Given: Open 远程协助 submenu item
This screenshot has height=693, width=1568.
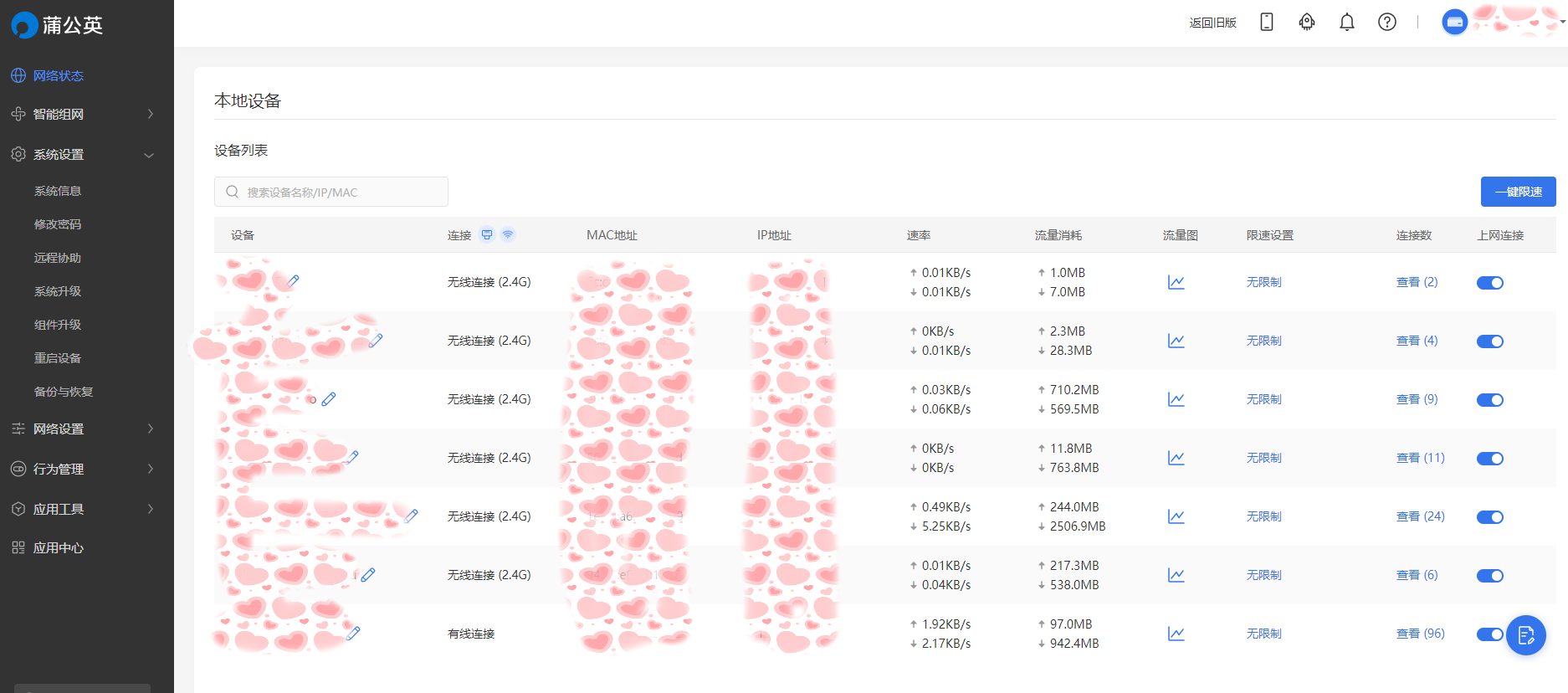Looking at the screenshot, I should tap(58, 258).
